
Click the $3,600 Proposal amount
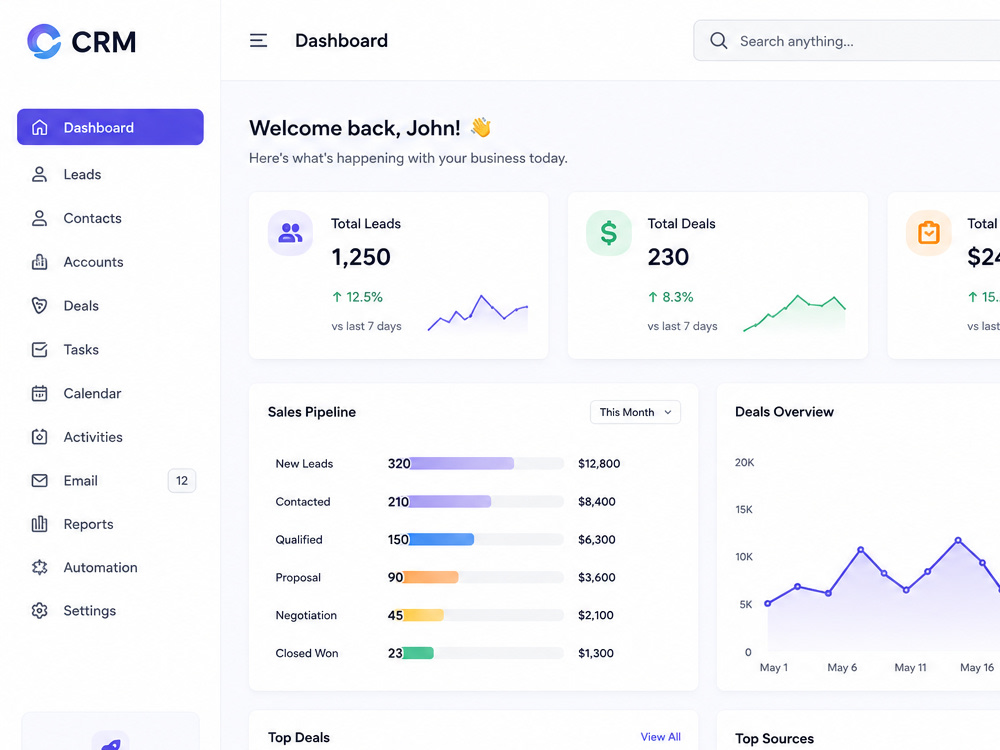[x=597, y=577]
